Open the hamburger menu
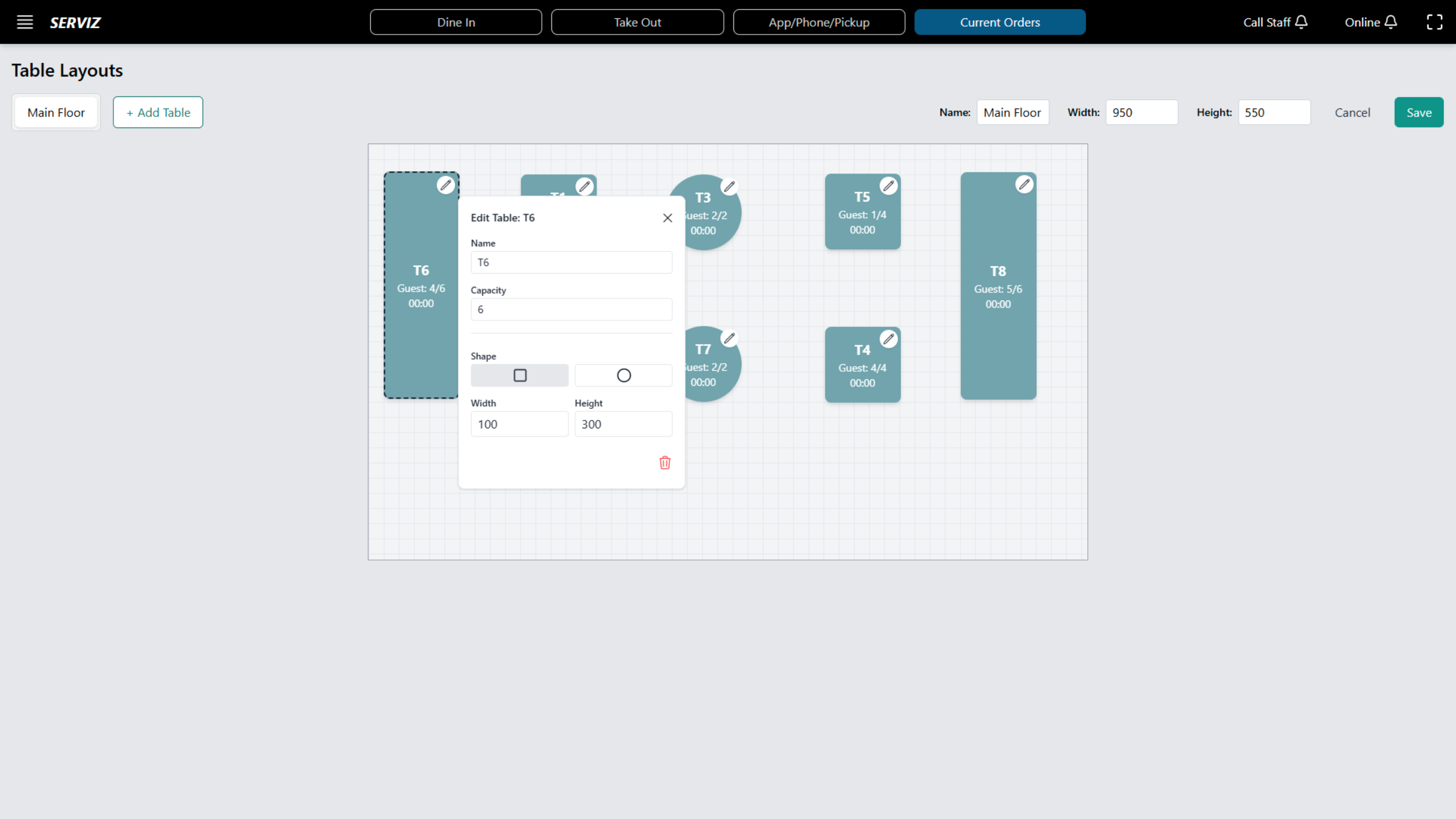Screen dimensions: 1456x819 point(25,22)
